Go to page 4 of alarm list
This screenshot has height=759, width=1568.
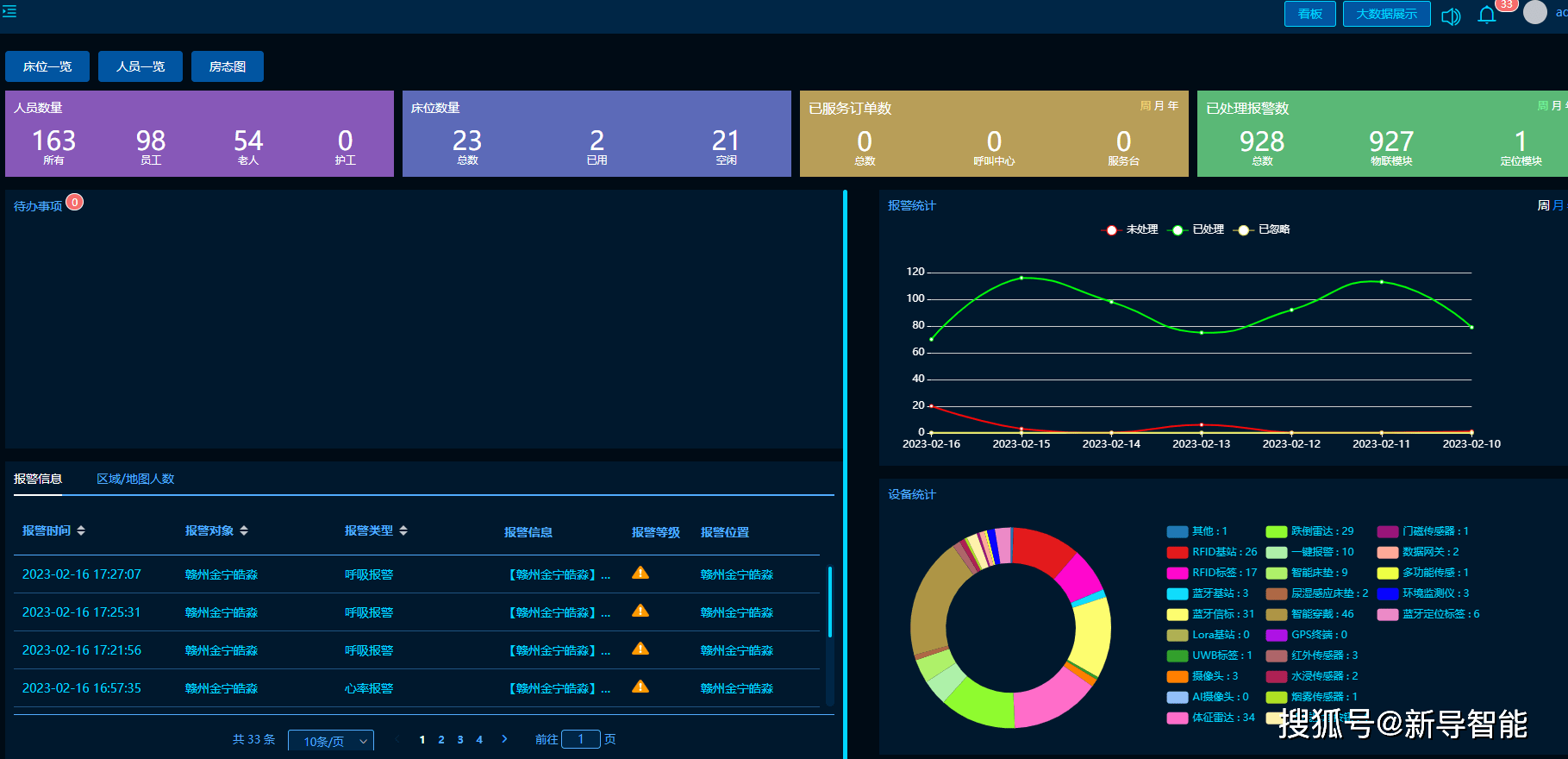[479, 740]
